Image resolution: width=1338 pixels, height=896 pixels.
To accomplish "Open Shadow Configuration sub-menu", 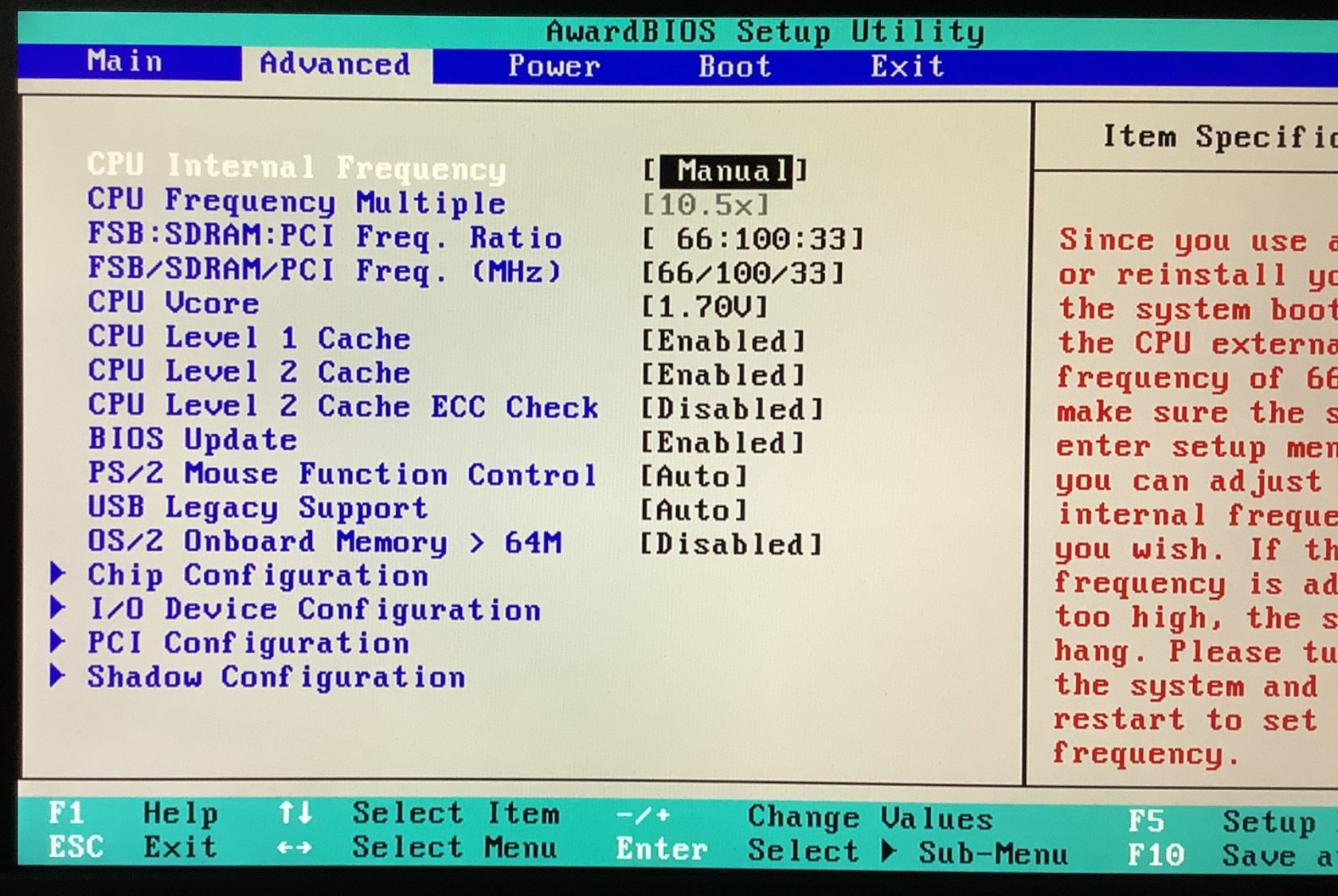I will 276,677.
